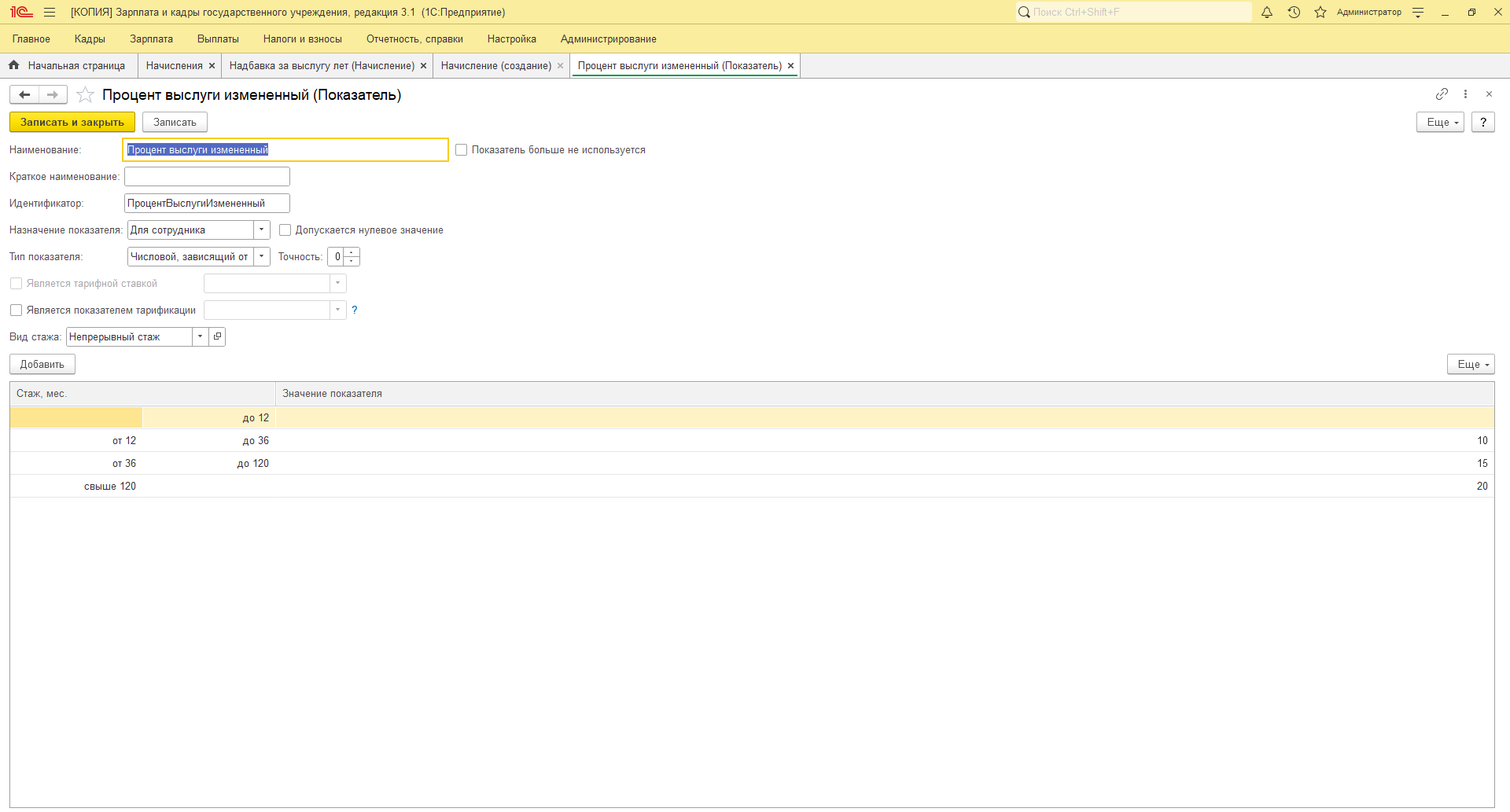Close the Начисления tab
Screen dimensions: 1510x812
(x=212, y=66)
